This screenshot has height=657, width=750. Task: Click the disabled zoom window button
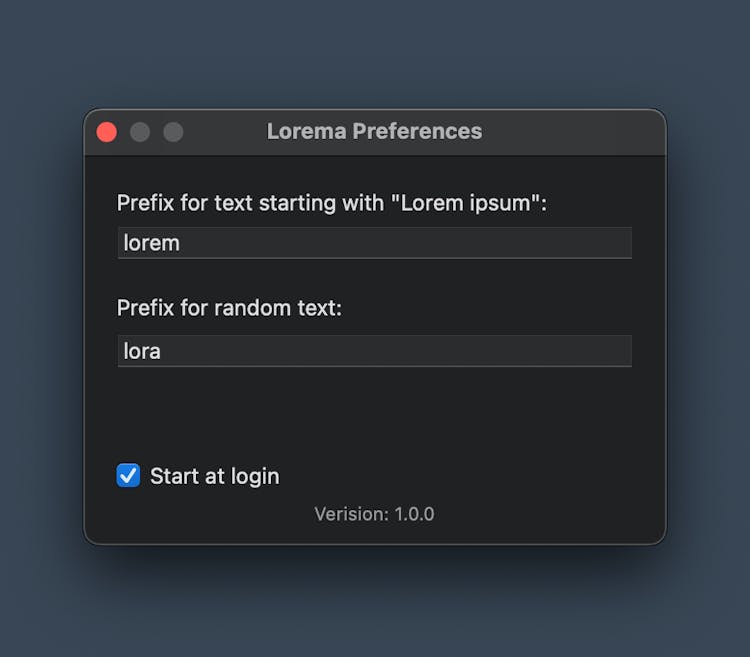coord(173,132)
